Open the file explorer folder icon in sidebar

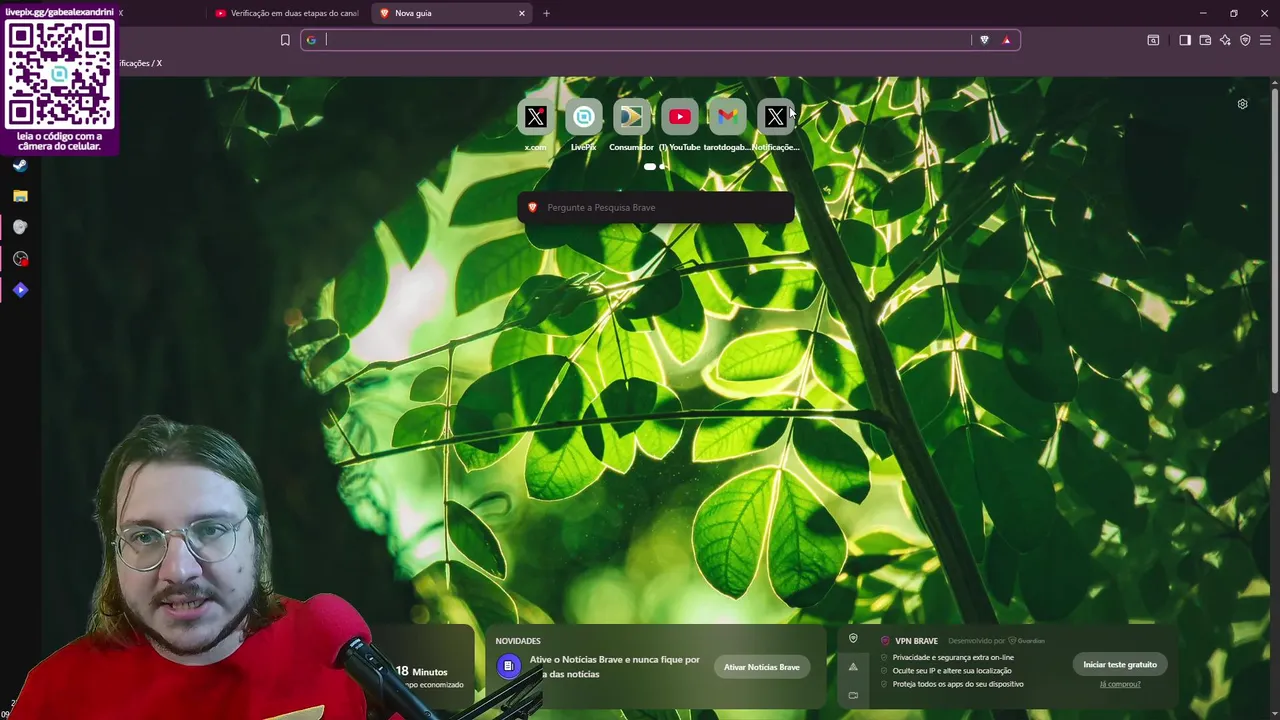(x=20, y=196)
